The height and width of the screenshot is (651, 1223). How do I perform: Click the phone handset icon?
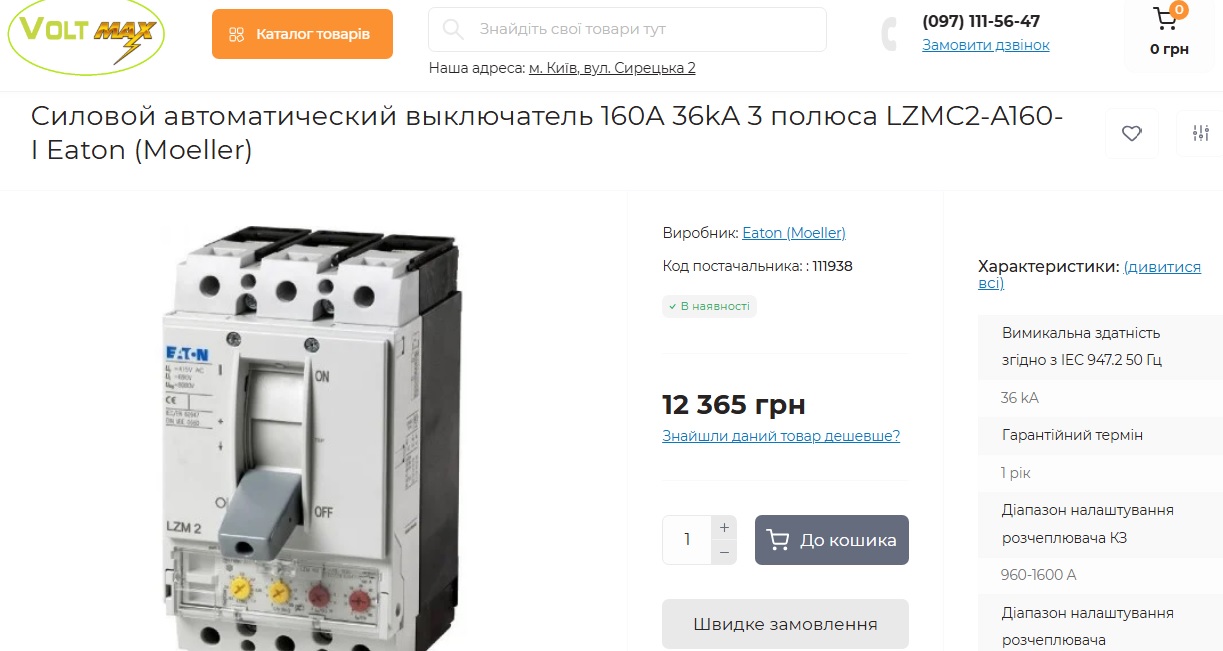[x=889, y=34]
